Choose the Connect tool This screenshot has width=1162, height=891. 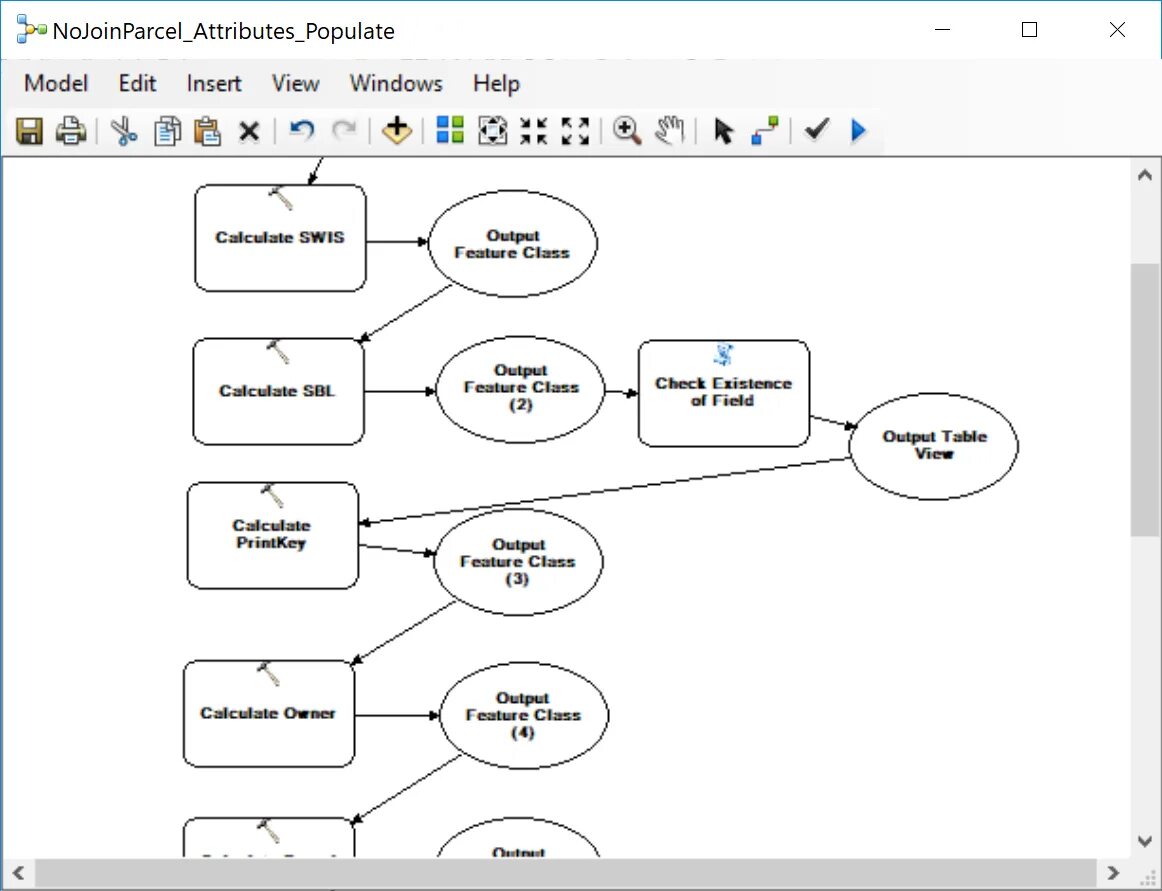[x=765, y=130]
